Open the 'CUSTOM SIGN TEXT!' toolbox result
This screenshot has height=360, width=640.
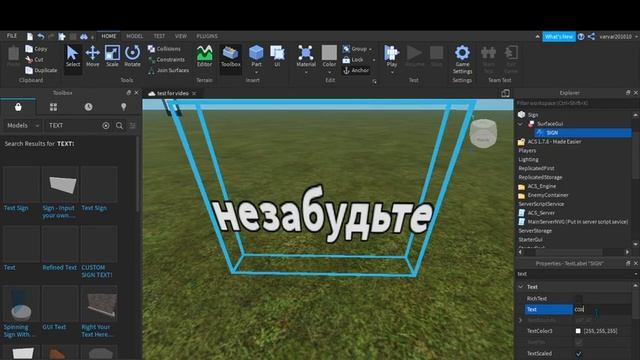(98, 252)
